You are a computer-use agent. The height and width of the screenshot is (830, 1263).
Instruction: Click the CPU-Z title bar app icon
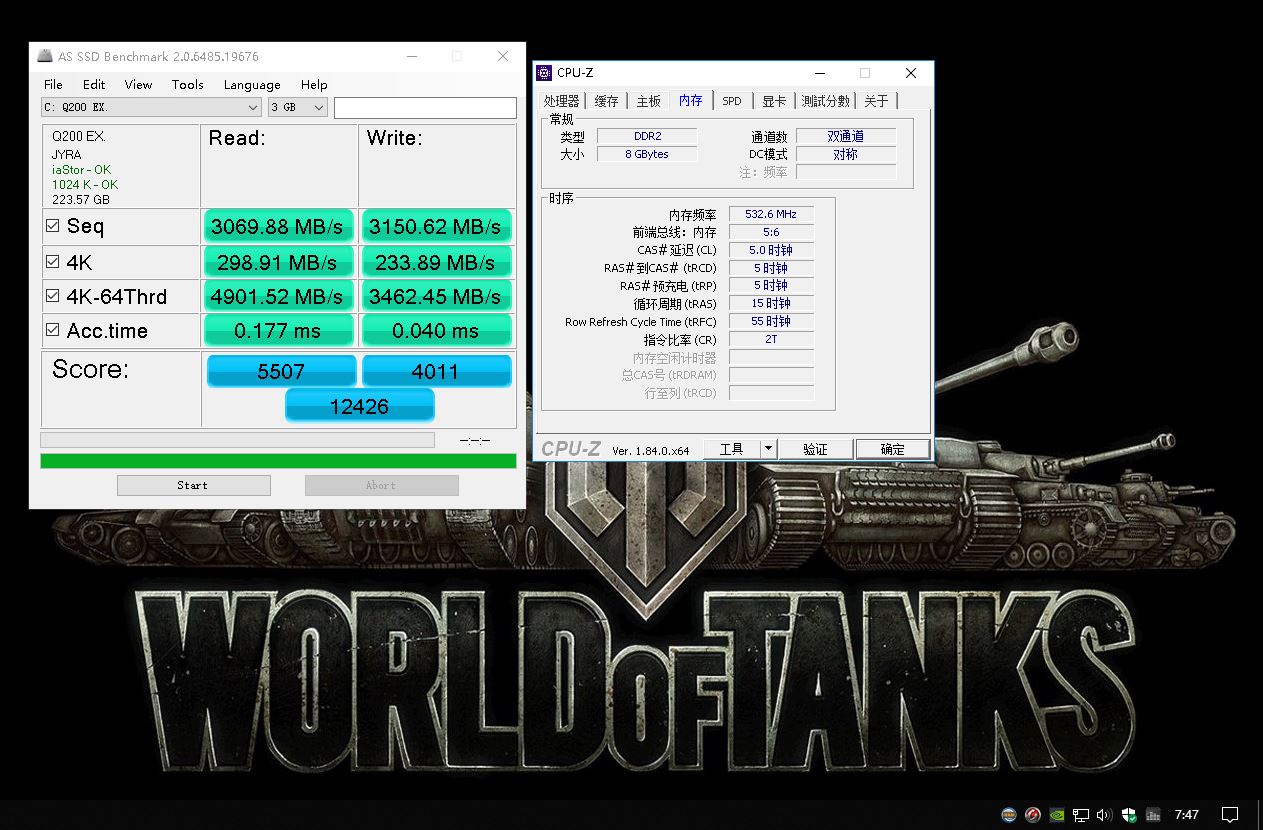click(544, 72)
